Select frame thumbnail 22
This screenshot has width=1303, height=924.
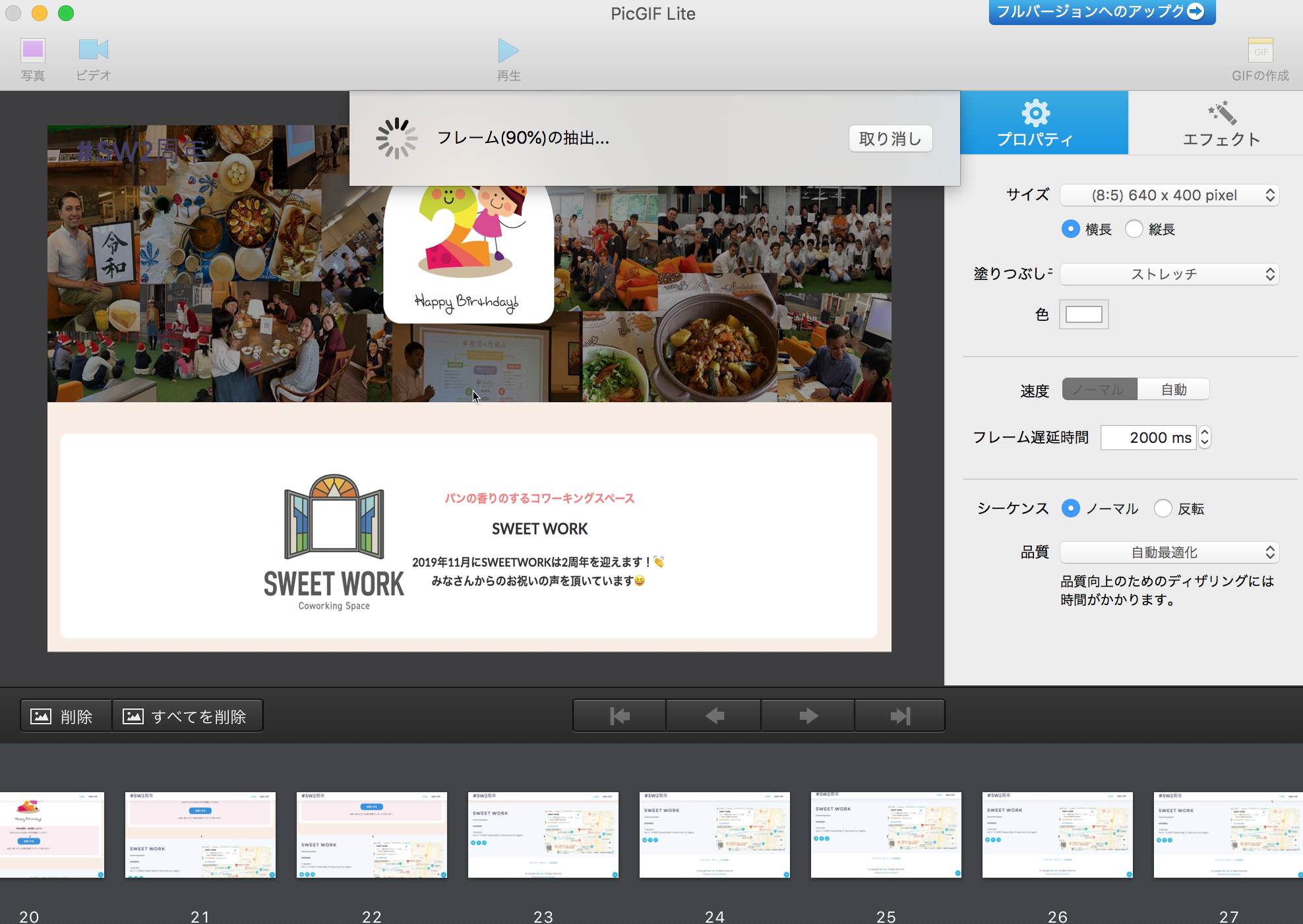372,835
